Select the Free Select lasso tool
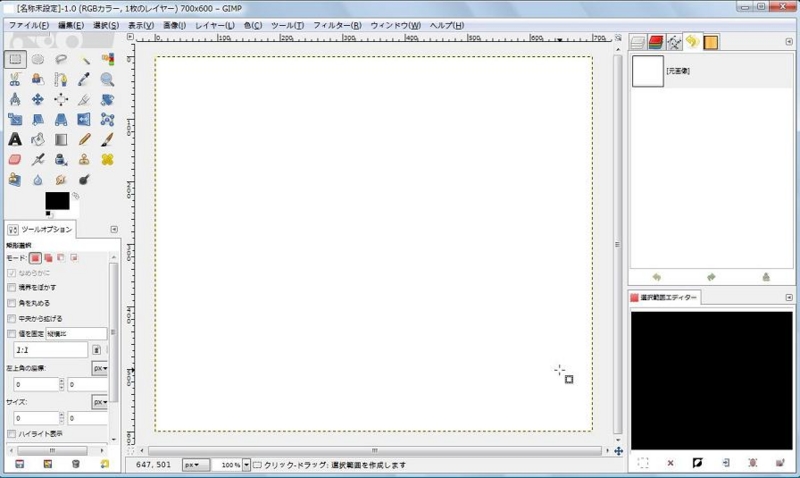Screen dimensions: 800x478 coord(61,59)
